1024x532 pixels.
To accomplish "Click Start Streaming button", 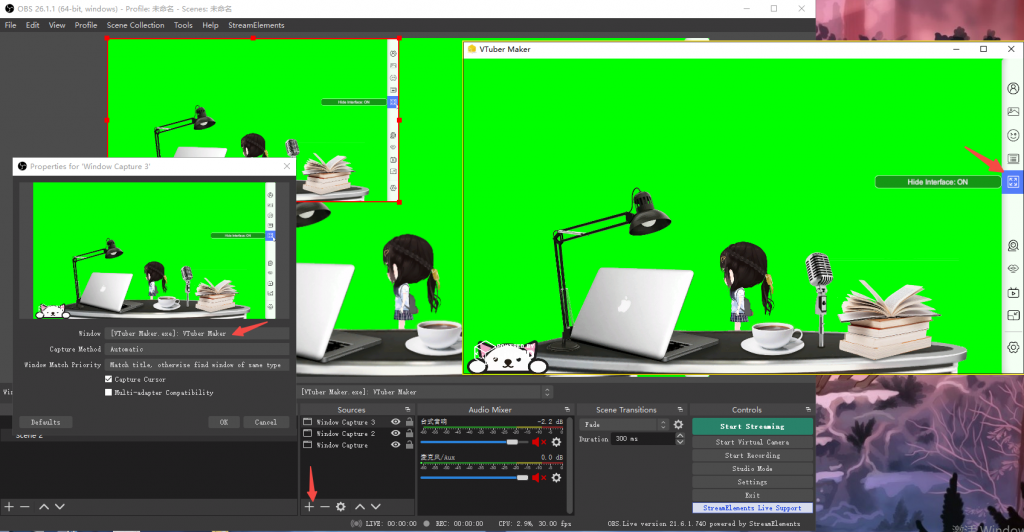I will (x=752, y=426).
